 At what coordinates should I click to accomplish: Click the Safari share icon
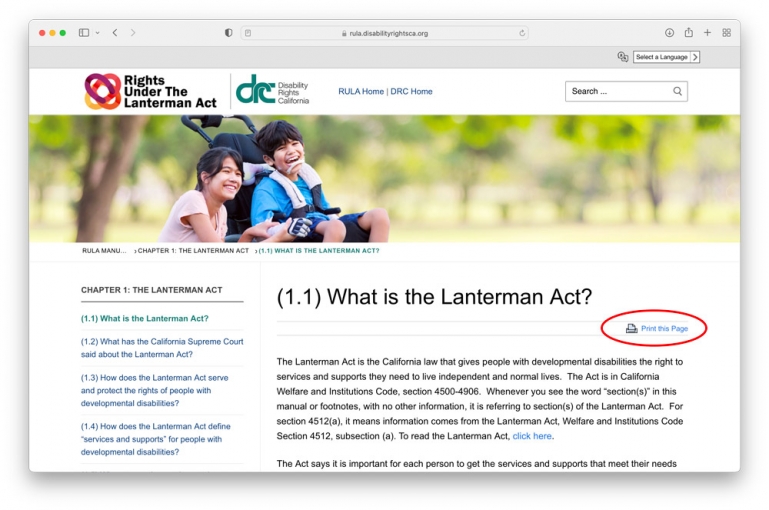click(689, 32)
